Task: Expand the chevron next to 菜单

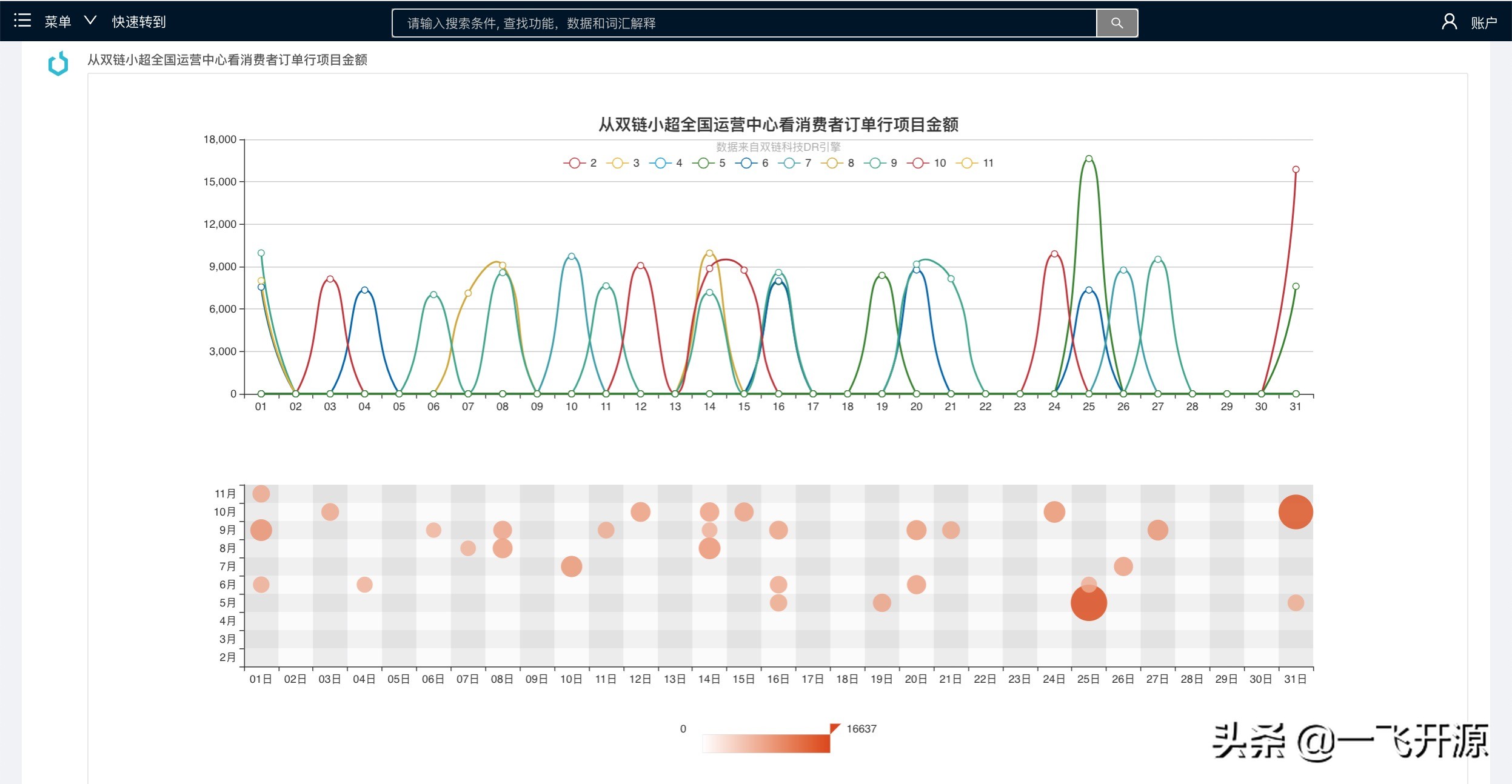Action: point(90,21)
